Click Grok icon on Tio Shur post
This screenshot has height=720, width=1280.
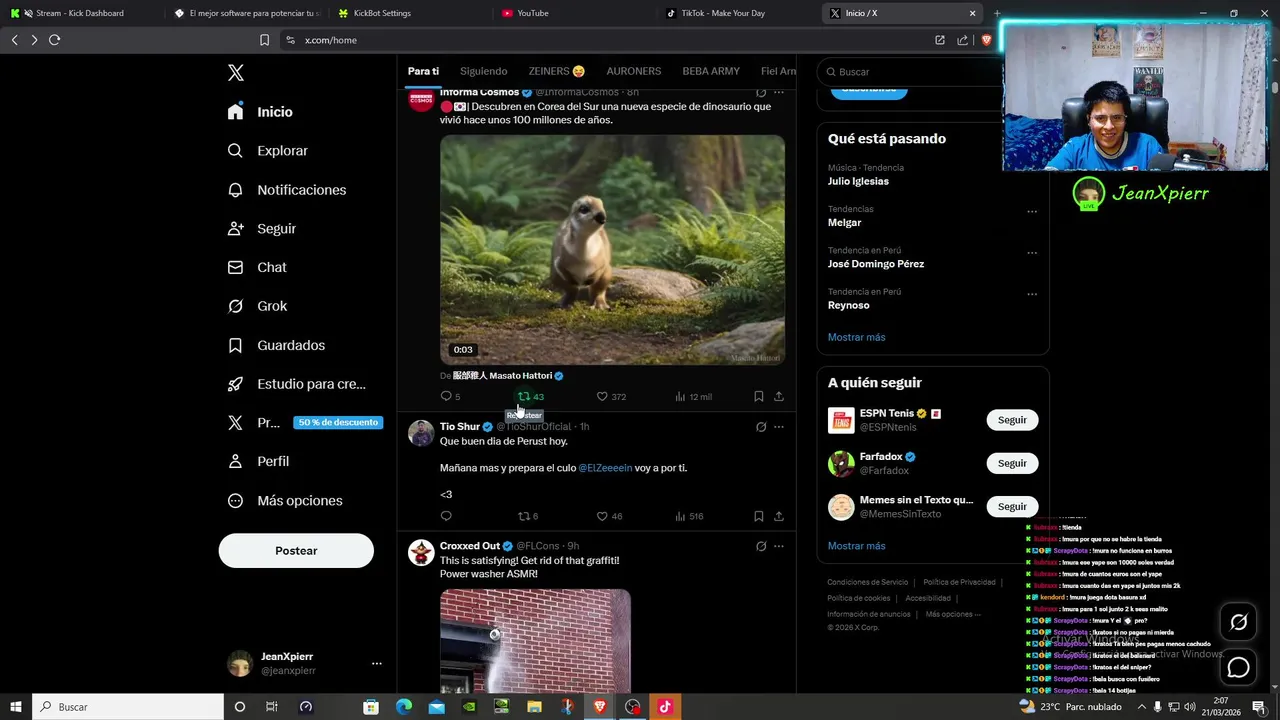761,427
